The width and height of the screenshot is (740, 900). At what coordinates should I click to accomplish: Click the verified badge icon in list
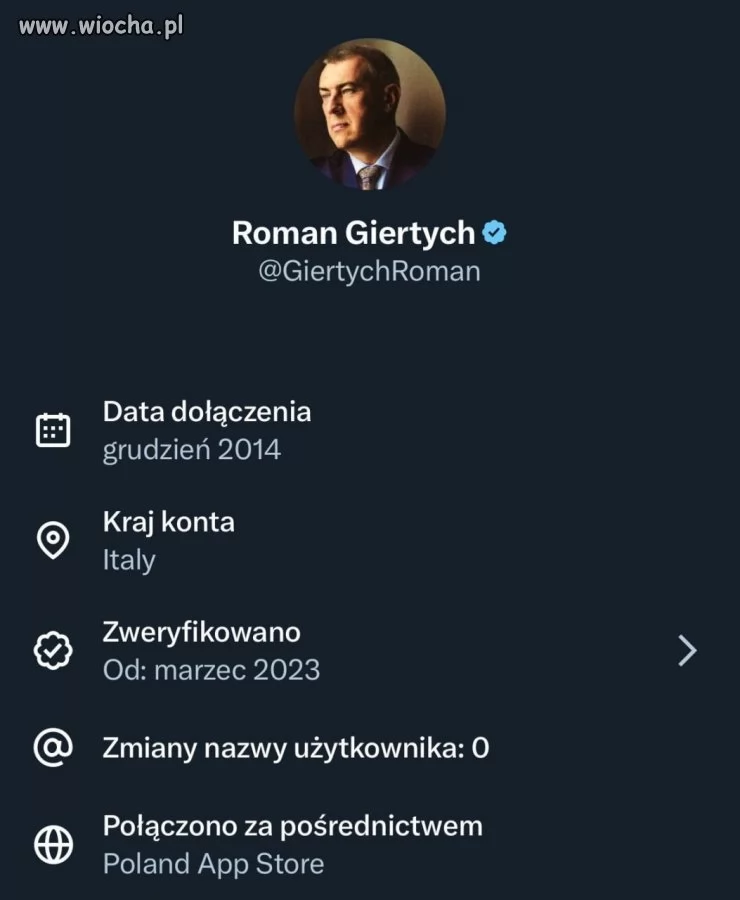click(x=53, y=651)
